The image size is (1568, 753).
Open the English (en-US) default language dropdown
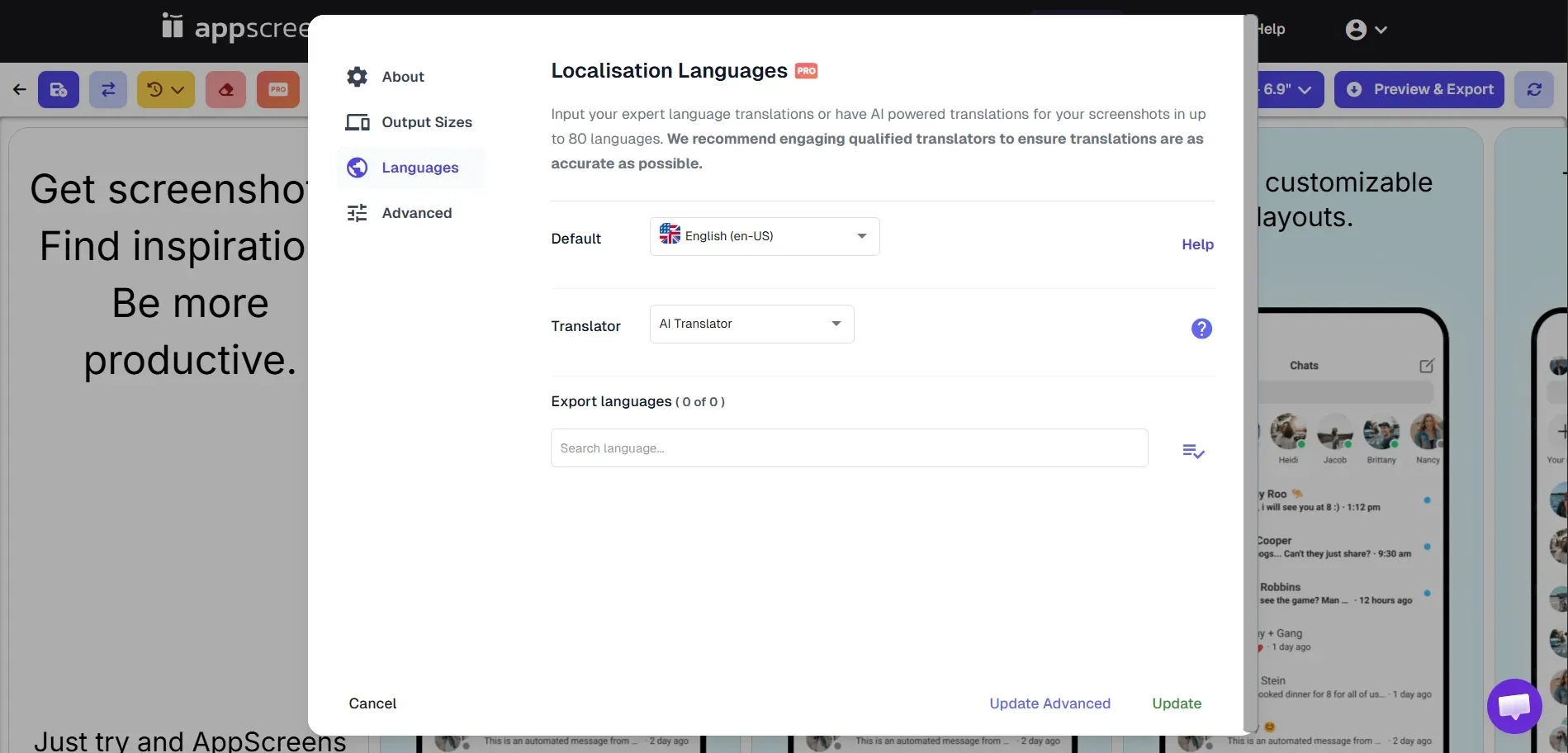(x=763, y=236)
